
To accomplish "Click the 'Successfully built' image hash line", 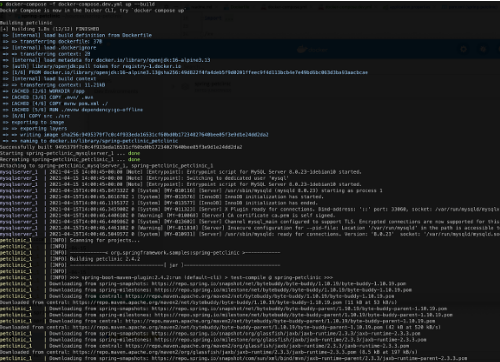I will pyautogui.click(x=121, y=147).
